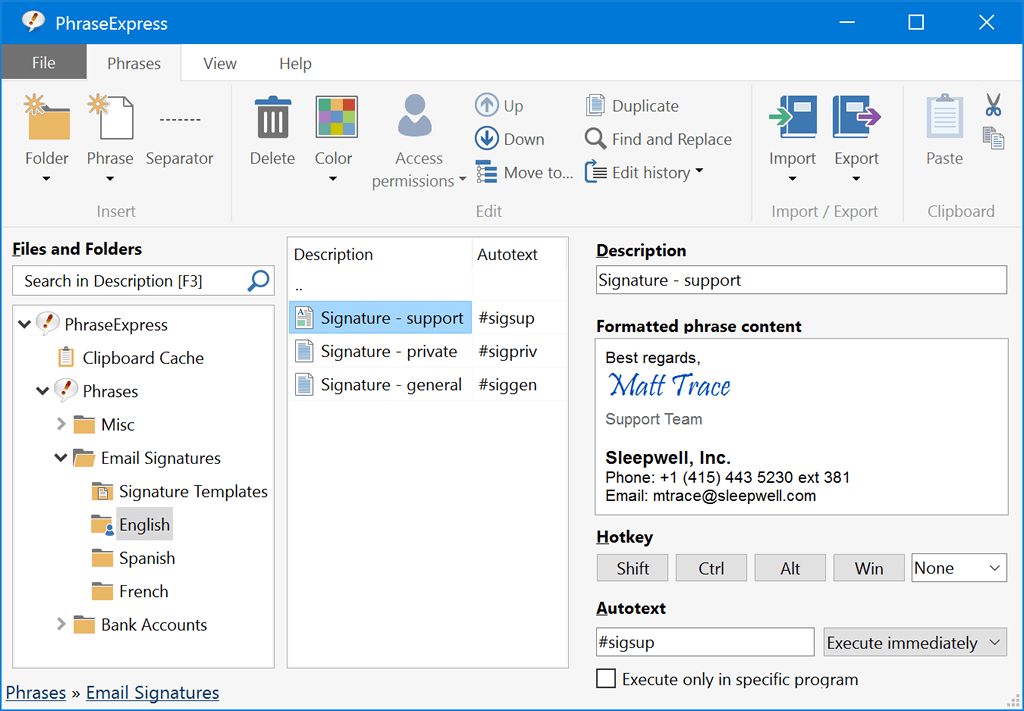
Task: Toggle the Shift hotkey modifier
Action: 632,567
